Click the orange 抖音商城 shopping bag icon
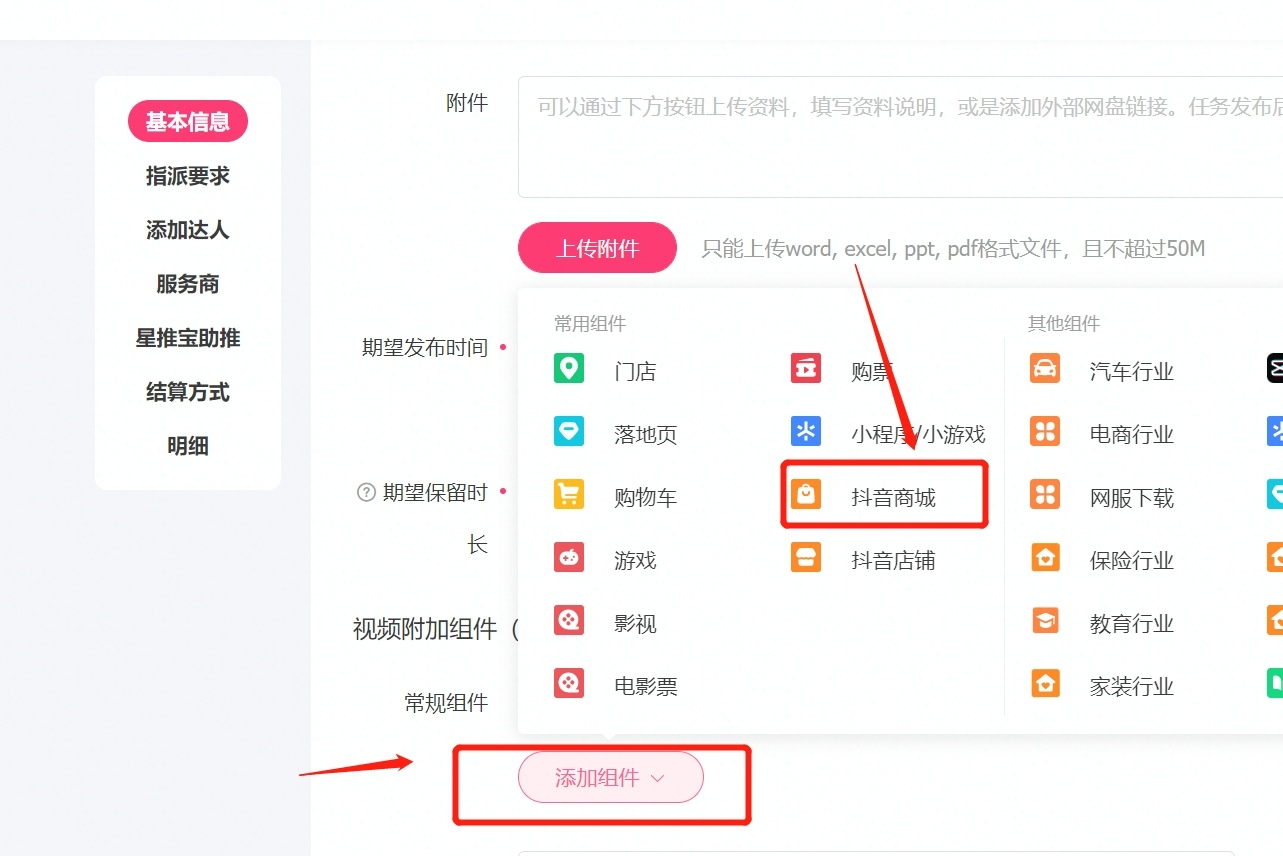This screenshot has width=1283, height=856. [x=806, y=495]
